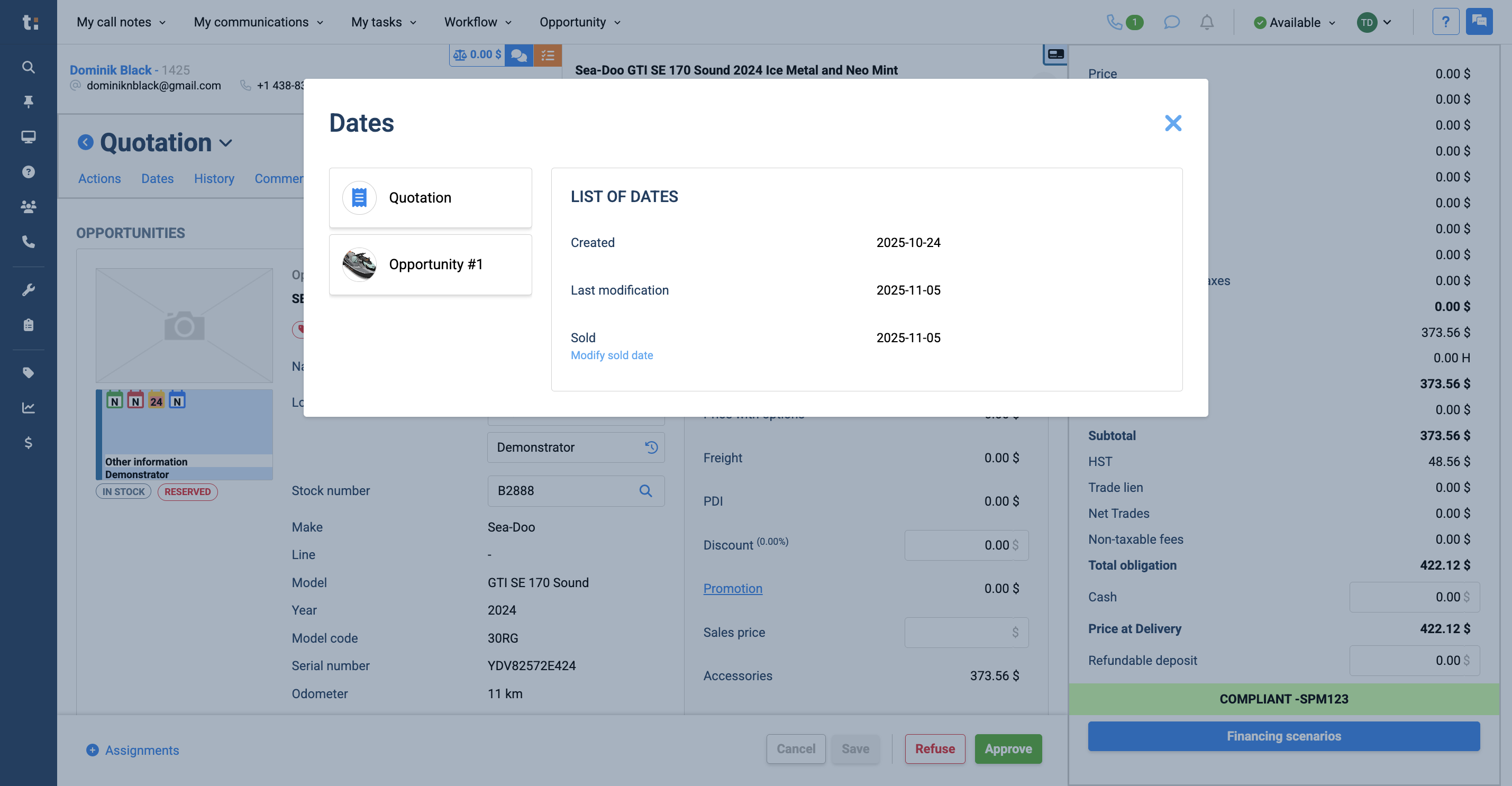Click the pin icon in sidebar
The image size is (1512, 786).
(x=28, y=102)
